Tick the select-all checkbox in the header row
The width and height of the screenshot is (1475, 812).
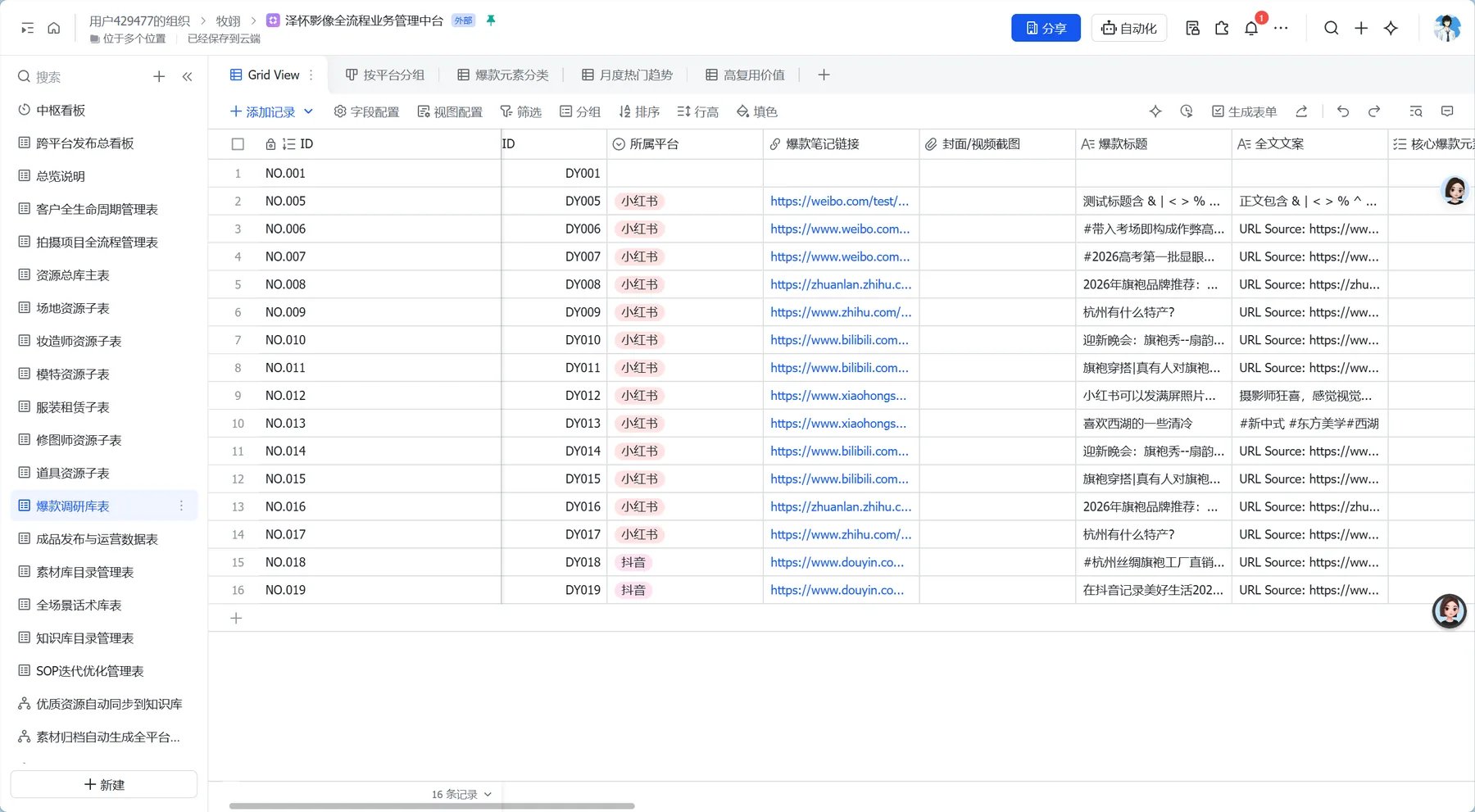238,144
